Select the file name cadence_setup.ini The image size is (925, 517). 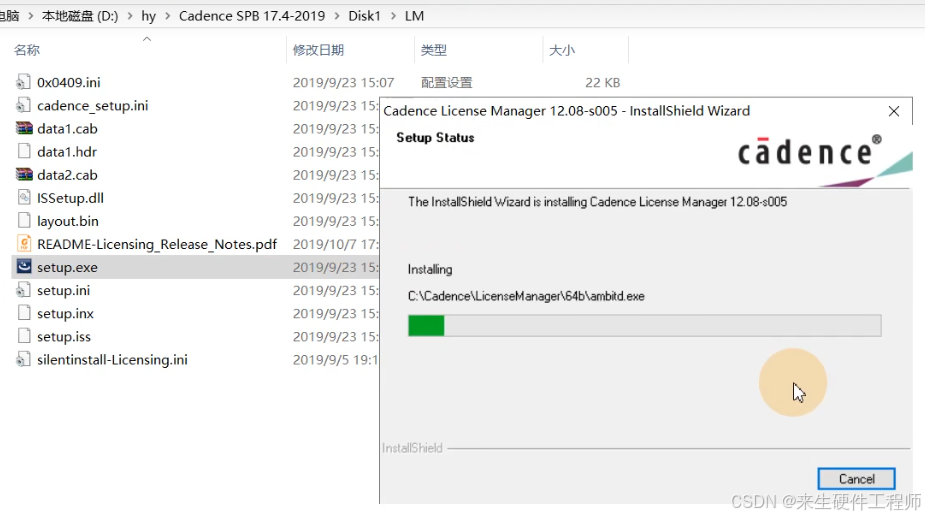click(x=93, y=106)
